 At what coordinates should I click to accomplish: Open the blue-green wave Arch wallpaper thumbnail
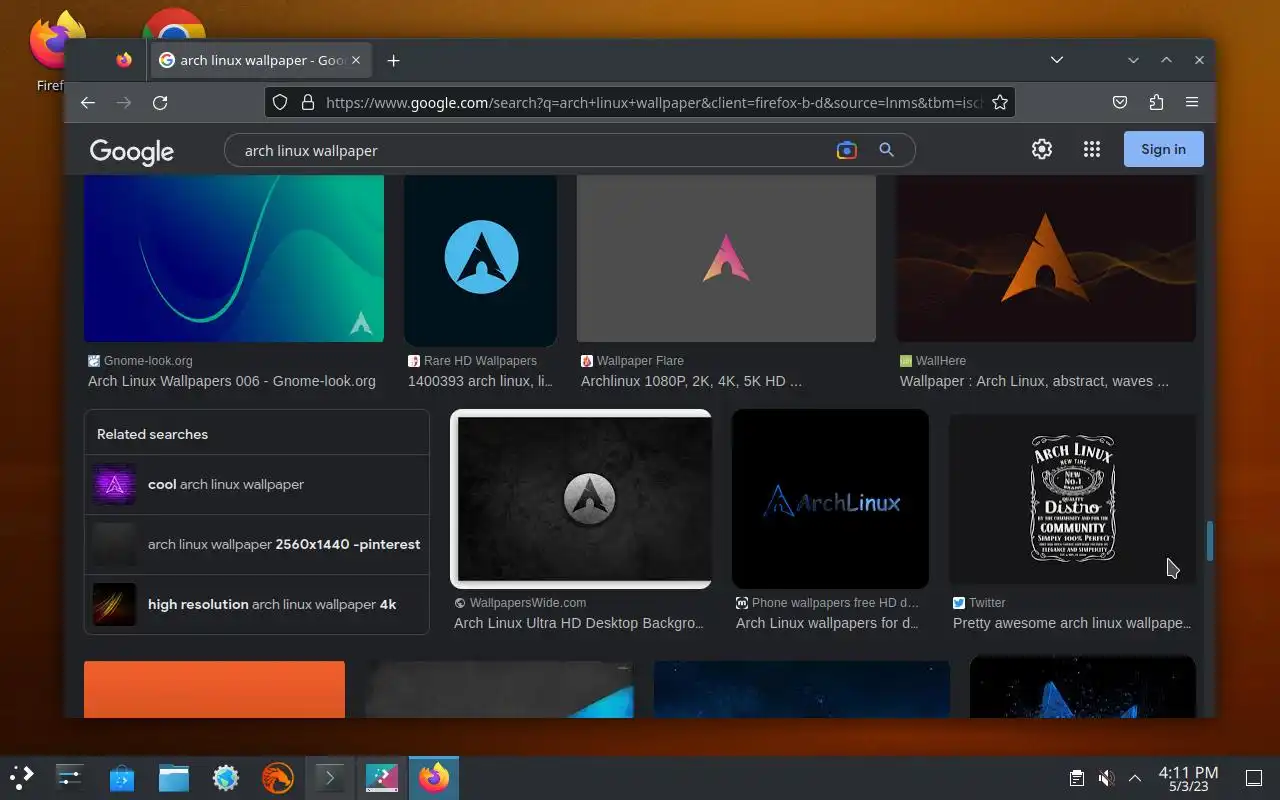(x=234, y=259)
